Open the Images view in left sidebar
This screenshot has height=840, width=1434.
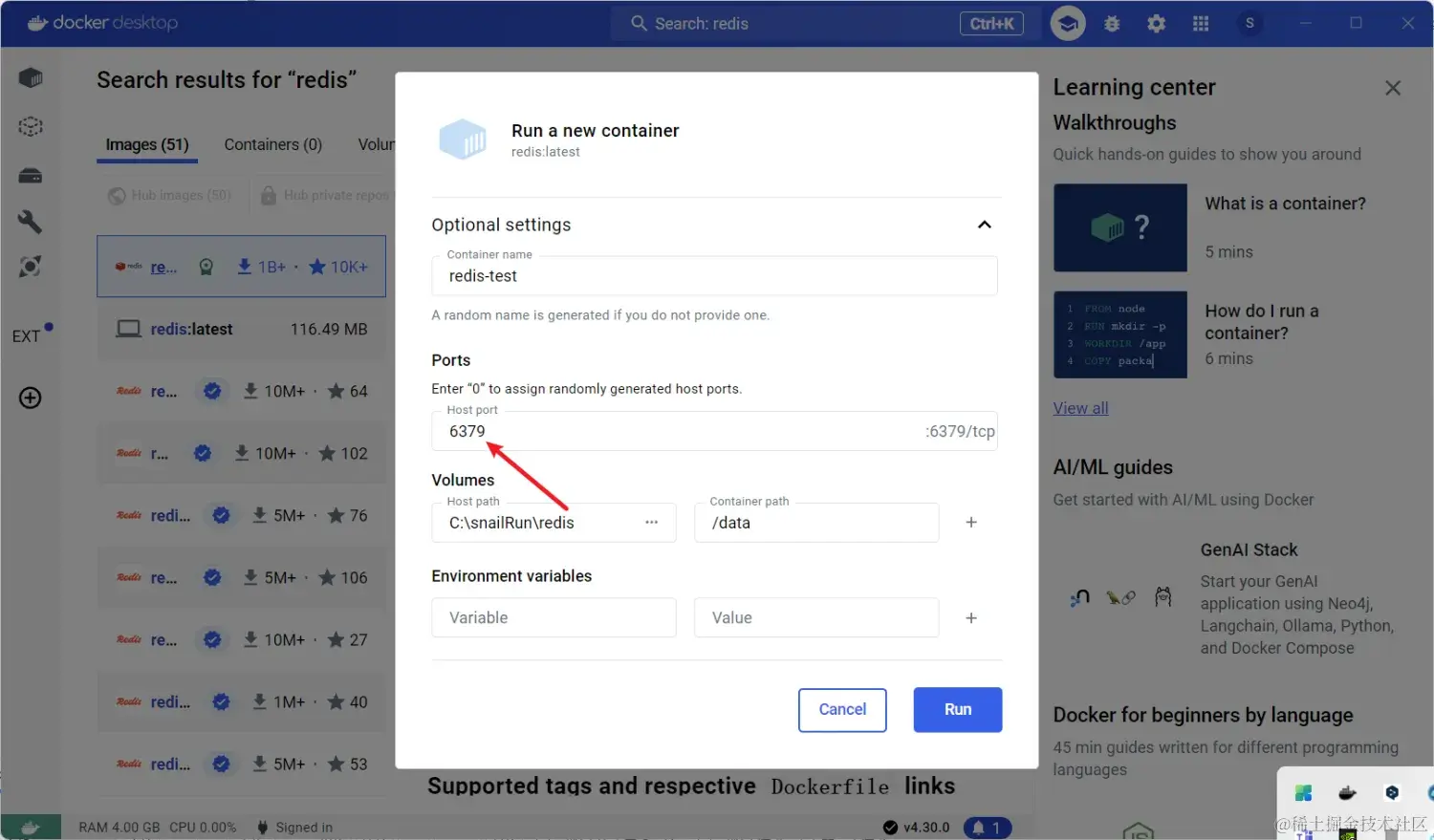point(31,126)
